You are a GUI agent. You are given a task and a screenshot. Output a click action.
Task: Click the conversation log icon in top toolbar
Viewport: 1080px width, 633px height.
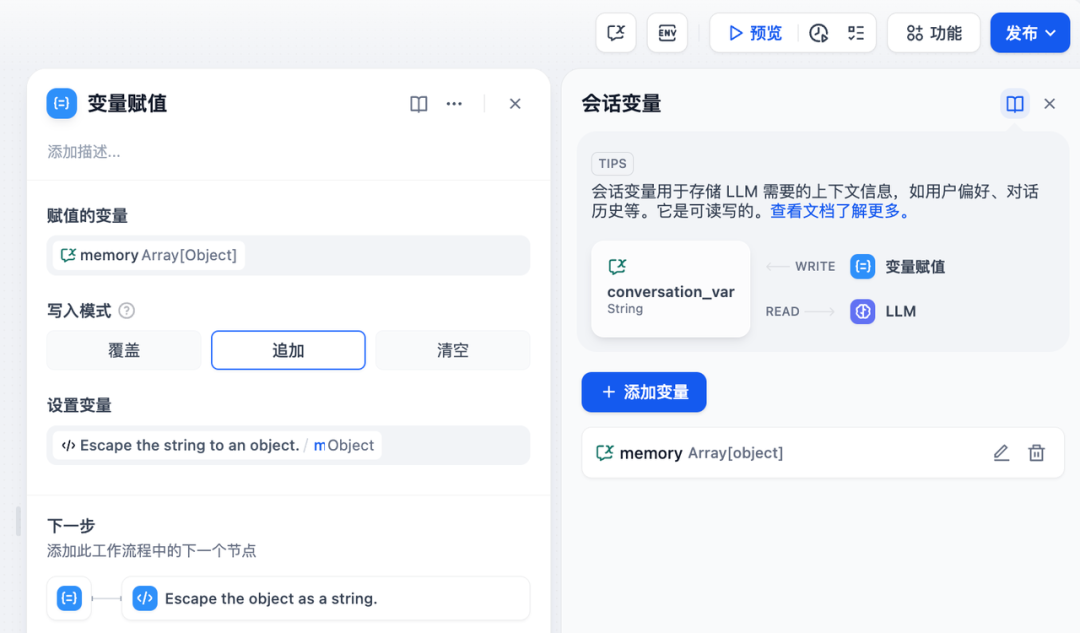[615, 32]
